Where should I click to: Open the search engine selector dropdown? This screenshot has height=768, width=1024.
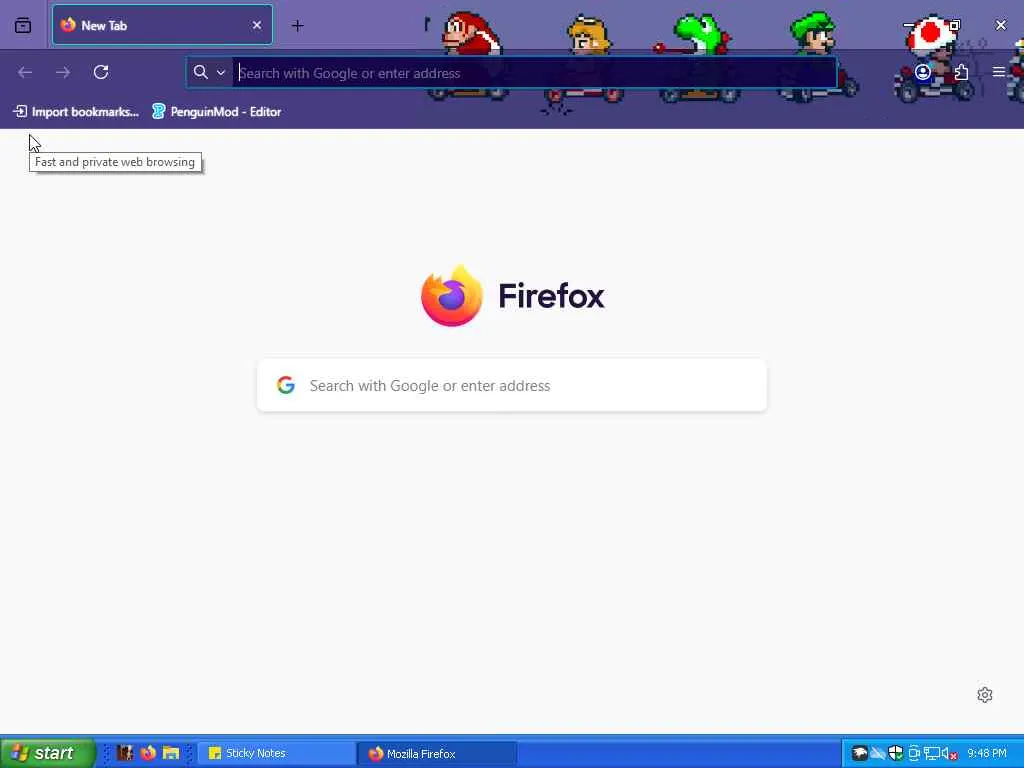point(210,72)
